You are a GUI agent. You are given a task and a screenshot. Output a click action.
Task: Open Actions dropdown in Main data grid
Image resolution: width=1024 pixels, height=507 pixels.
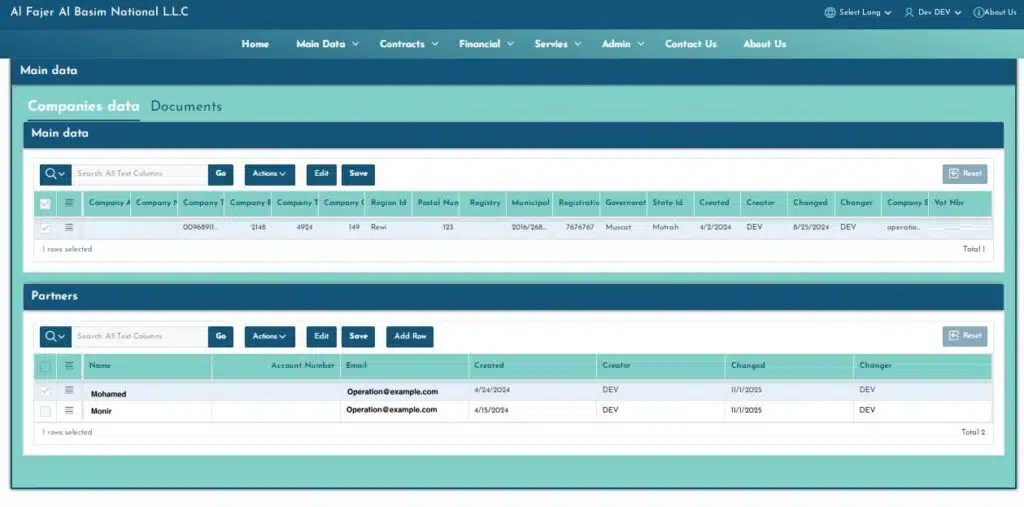click(270, 174)
